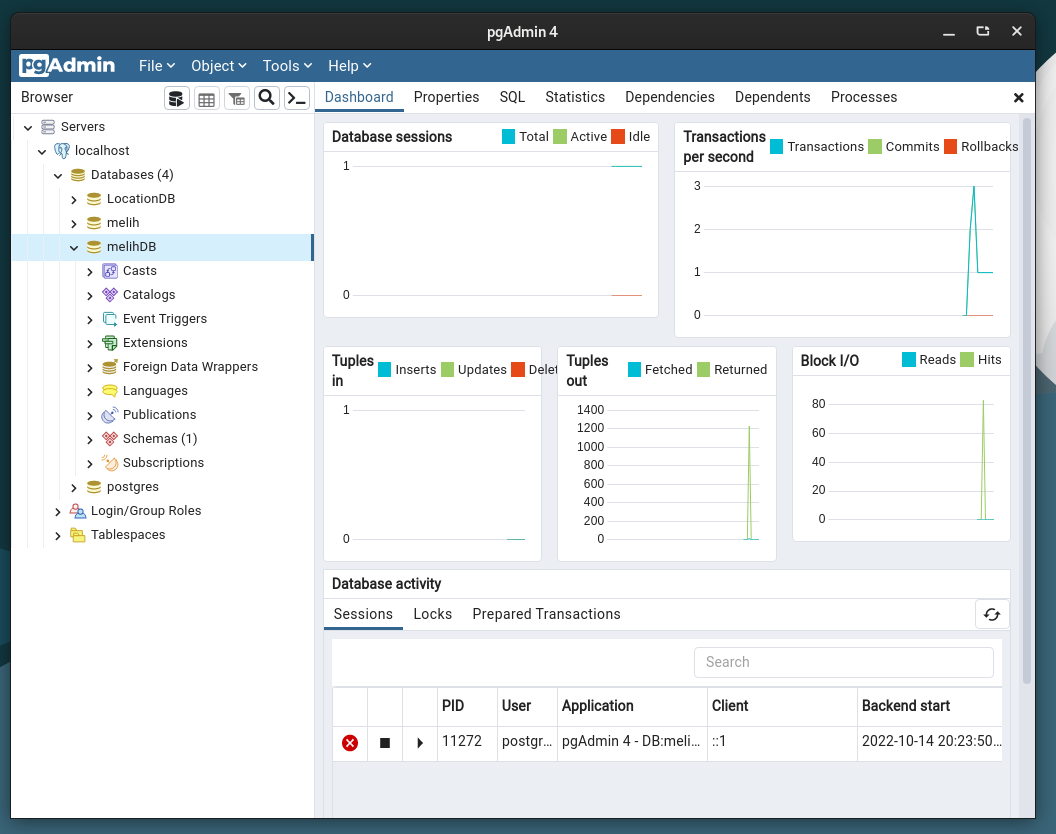1056x834 pixels.
Task: Click the localhost elephant server icon
Action: (62, 151)
